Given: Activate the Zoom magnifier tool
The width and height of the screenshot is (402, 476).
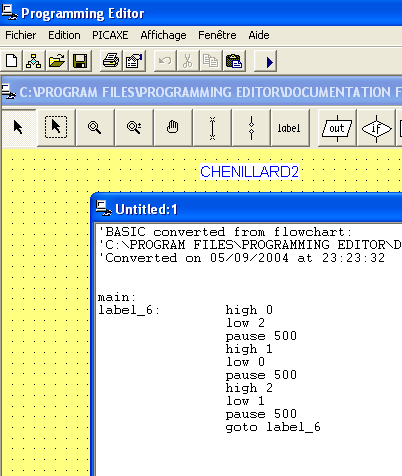Looking at the screenshot, I should tap(95, 127).
